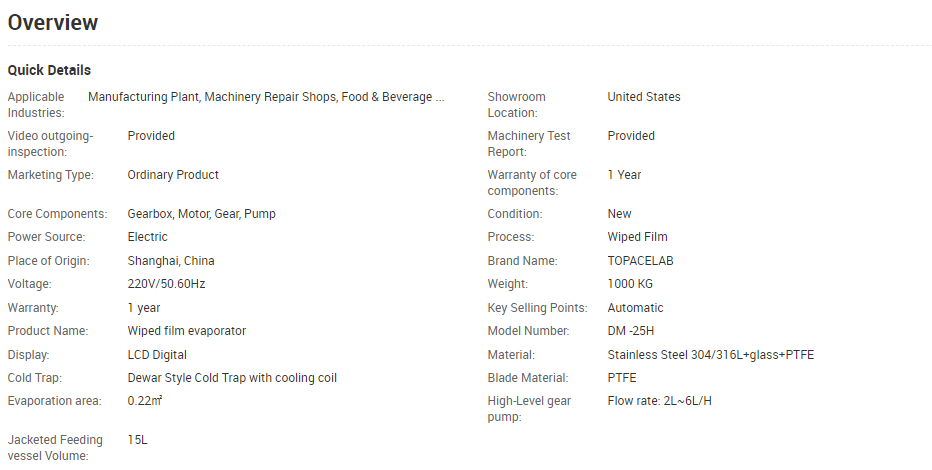Image resolution: width=932 pixels, height=470 pixels.
Task: Click the TOPACELAB brand name value
Action: point(641,261)
